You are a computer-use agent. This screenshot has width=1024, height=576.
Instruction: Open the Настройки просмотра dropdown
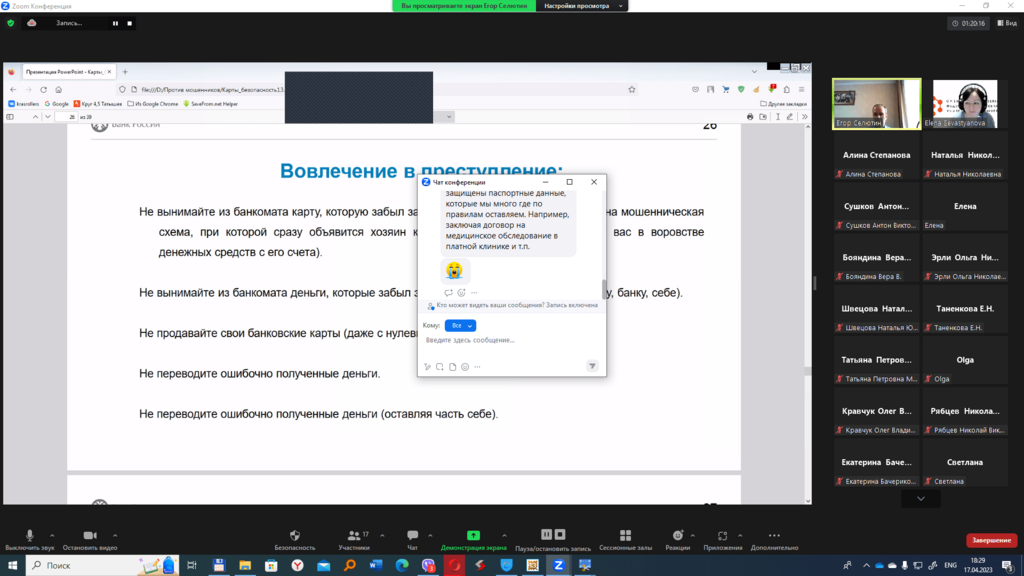point(582,6)
